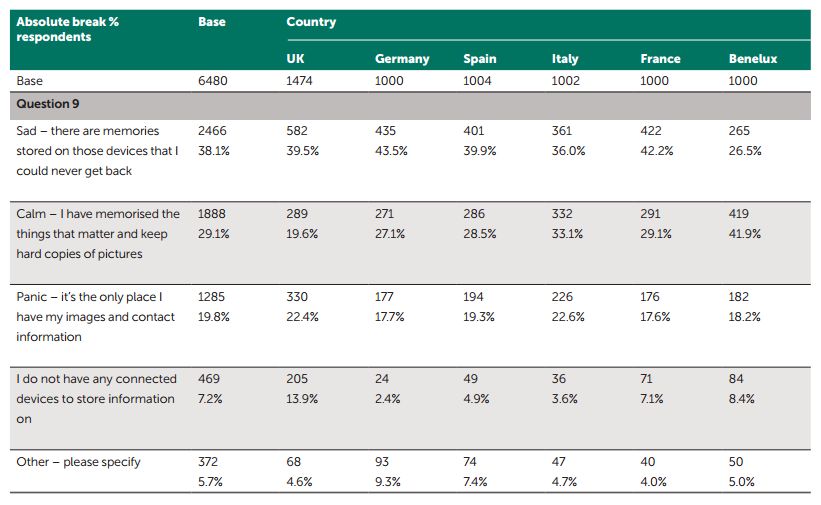Click the total base value 6480
This screenshot has width=821, height=505.
(x=213, y=81)
